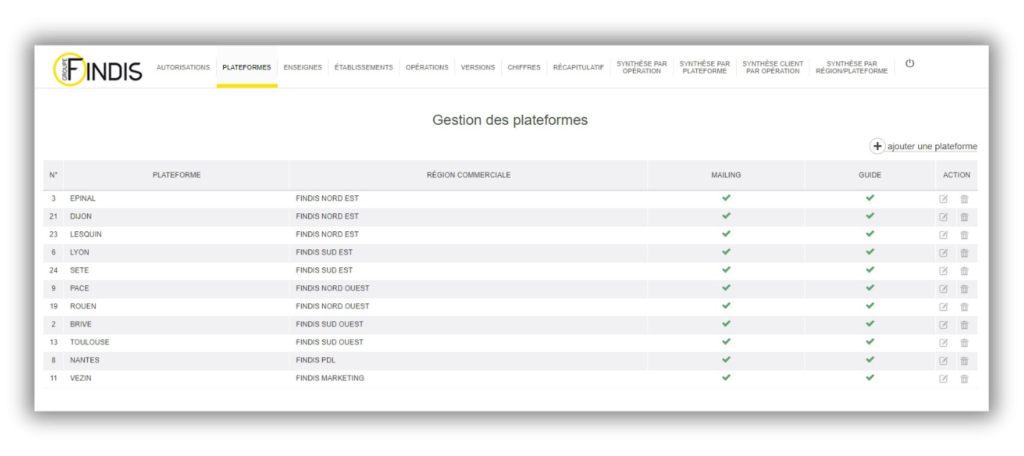Select the PACE platform name cell
This screenshot has width=1024, height=456.
(x=80, y=288)
